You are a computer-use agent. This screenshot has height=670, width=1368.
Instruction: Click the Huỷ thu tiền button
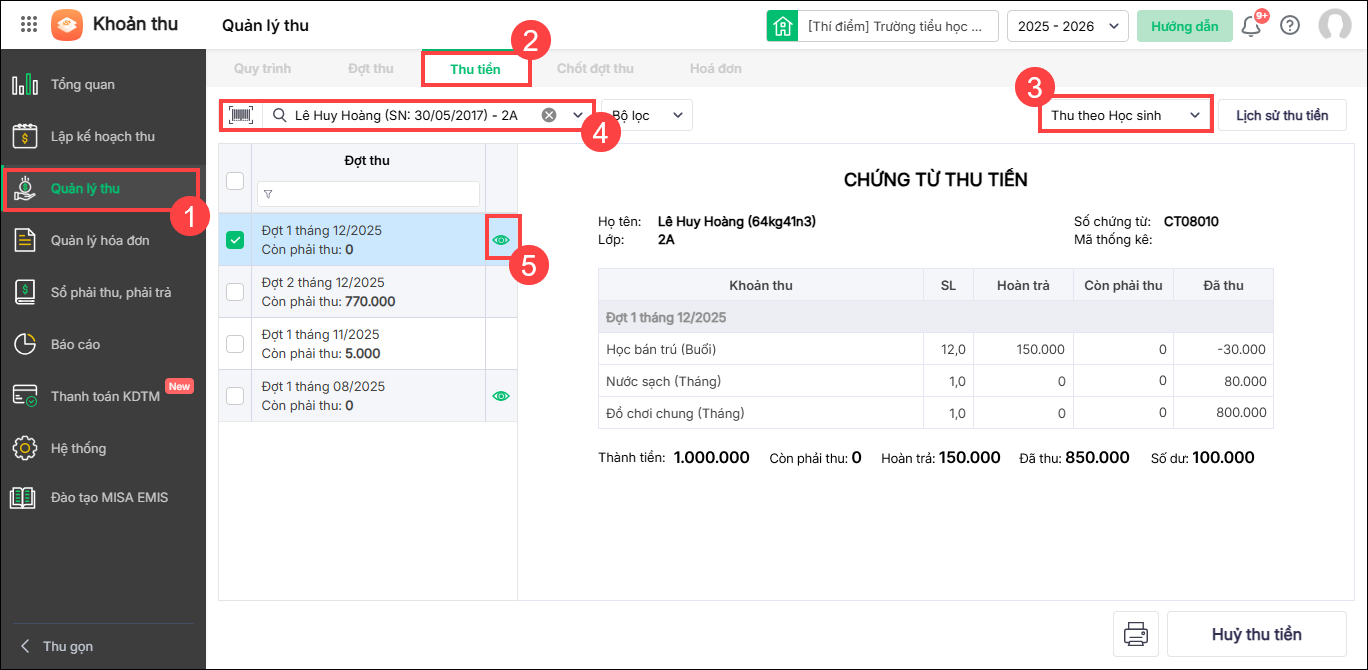[x=1256, y=635]
